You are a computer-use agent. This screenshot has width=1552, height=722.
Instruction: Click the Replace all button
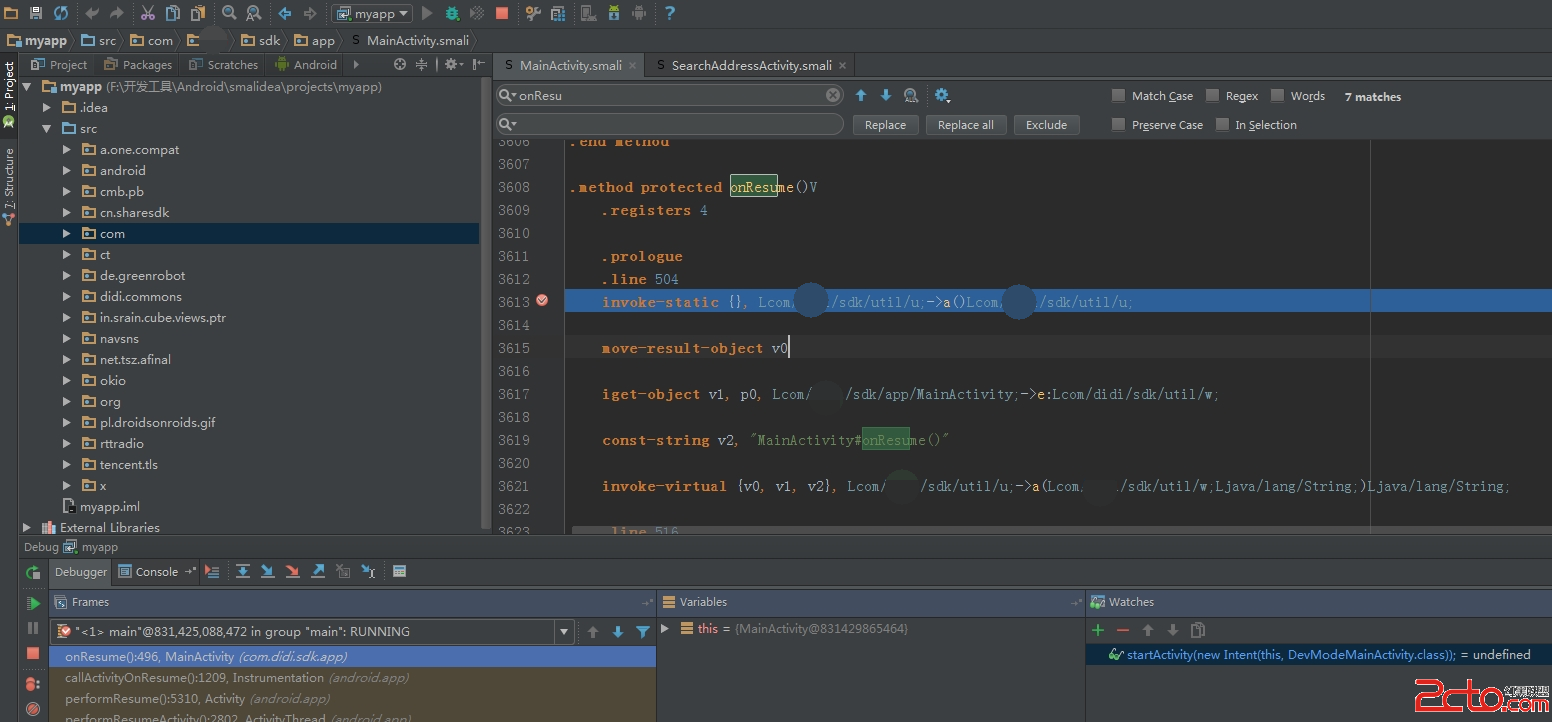[965, 125]
